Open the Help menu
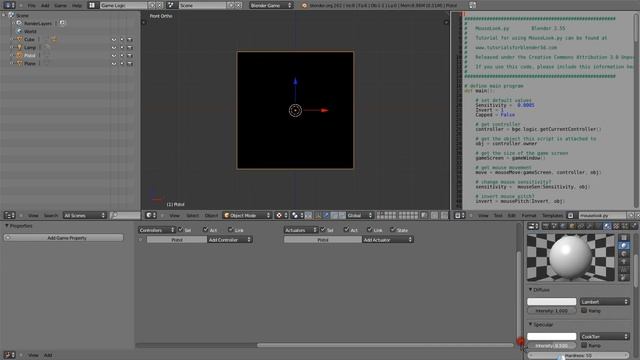640x360 pixels. click(77, 5)
